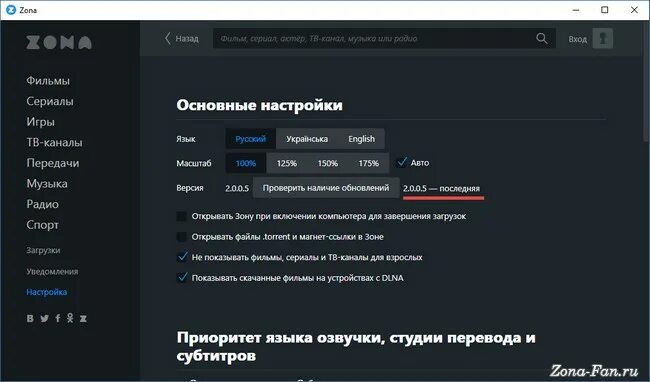Click Проверить наличие обновлений button
650x382 pixels.
[326, 188]
